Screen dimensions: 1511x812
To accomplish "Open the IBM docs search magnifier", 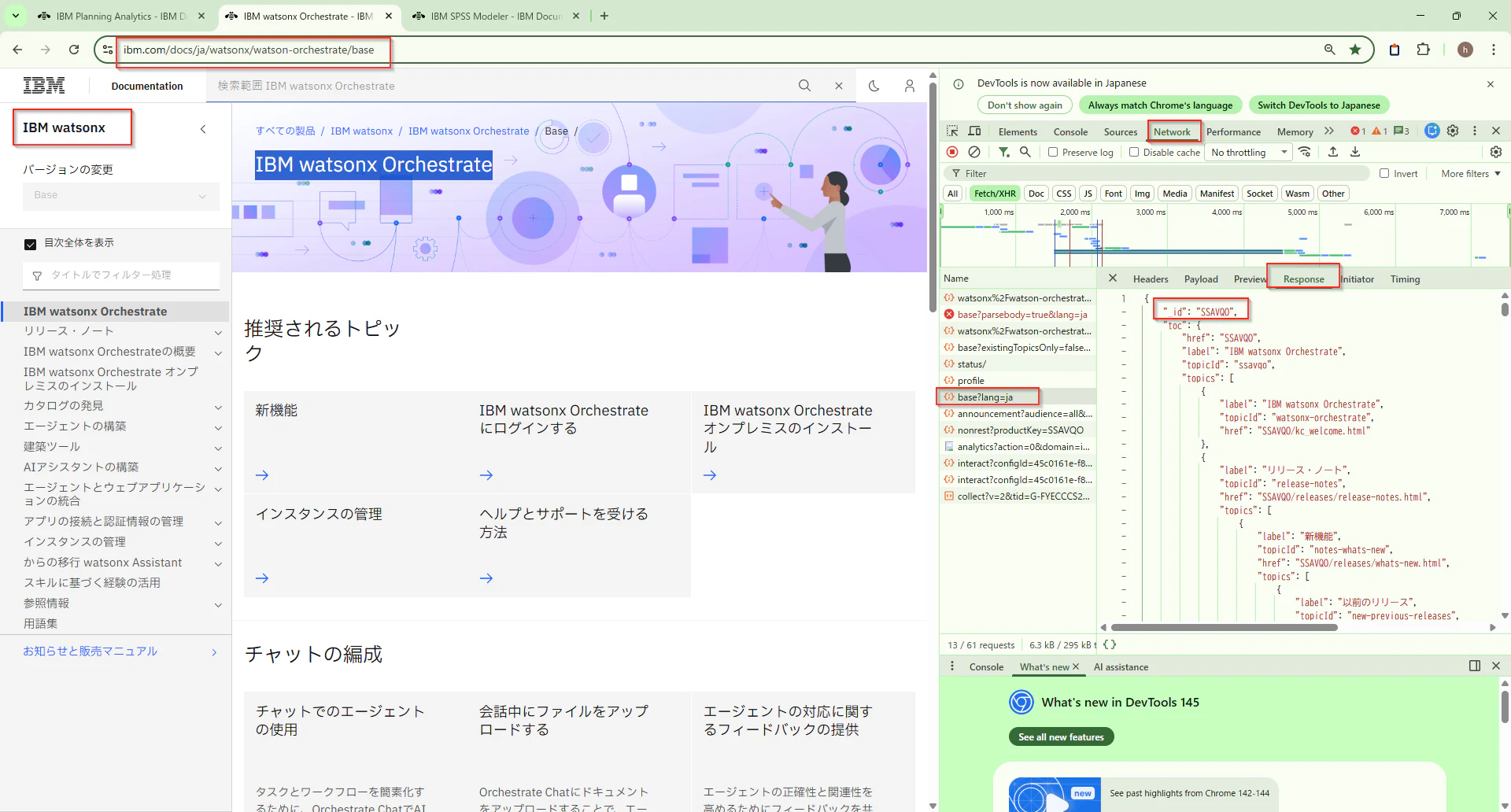I will point(804,86).
